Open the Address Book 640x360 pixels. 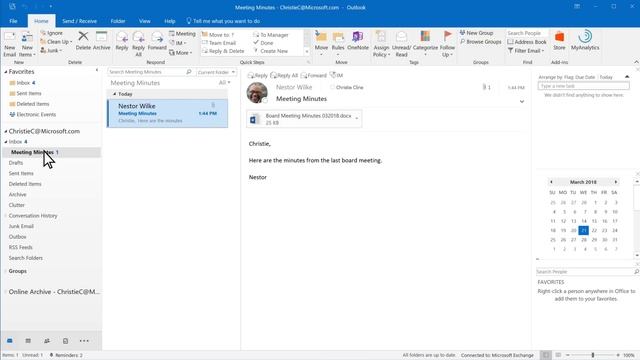point(527,42)
